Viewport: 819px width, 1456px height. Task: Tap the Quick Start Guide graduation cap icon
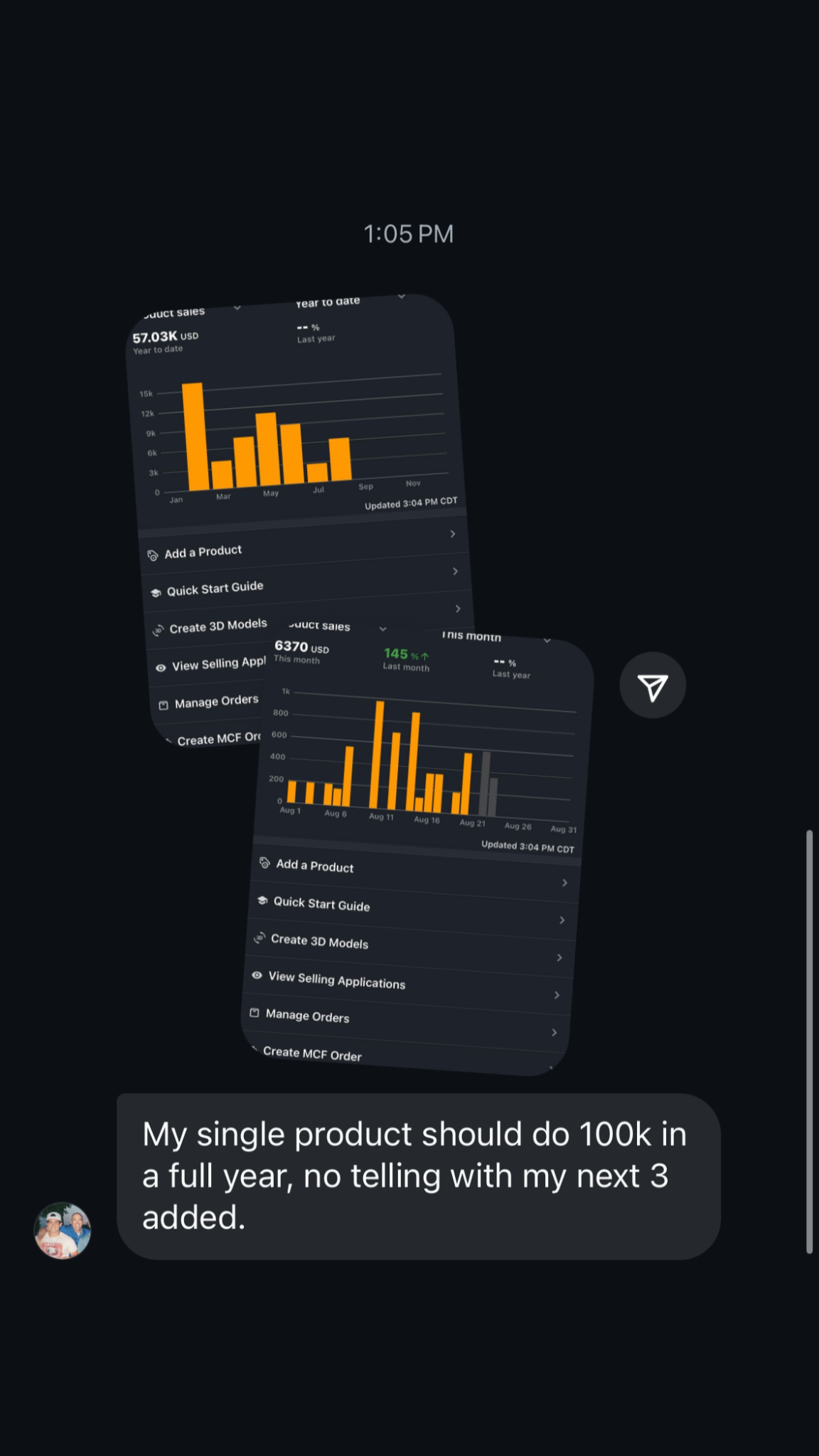[x=262, y=900]
